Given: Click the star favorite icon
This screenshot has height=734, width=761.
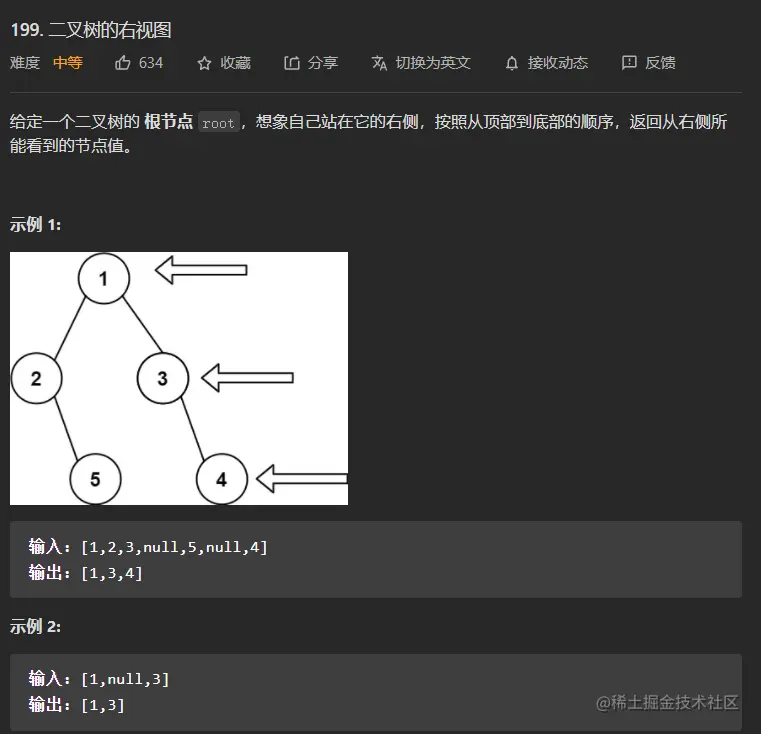Looking at the screenshot, I should [204, 64].
